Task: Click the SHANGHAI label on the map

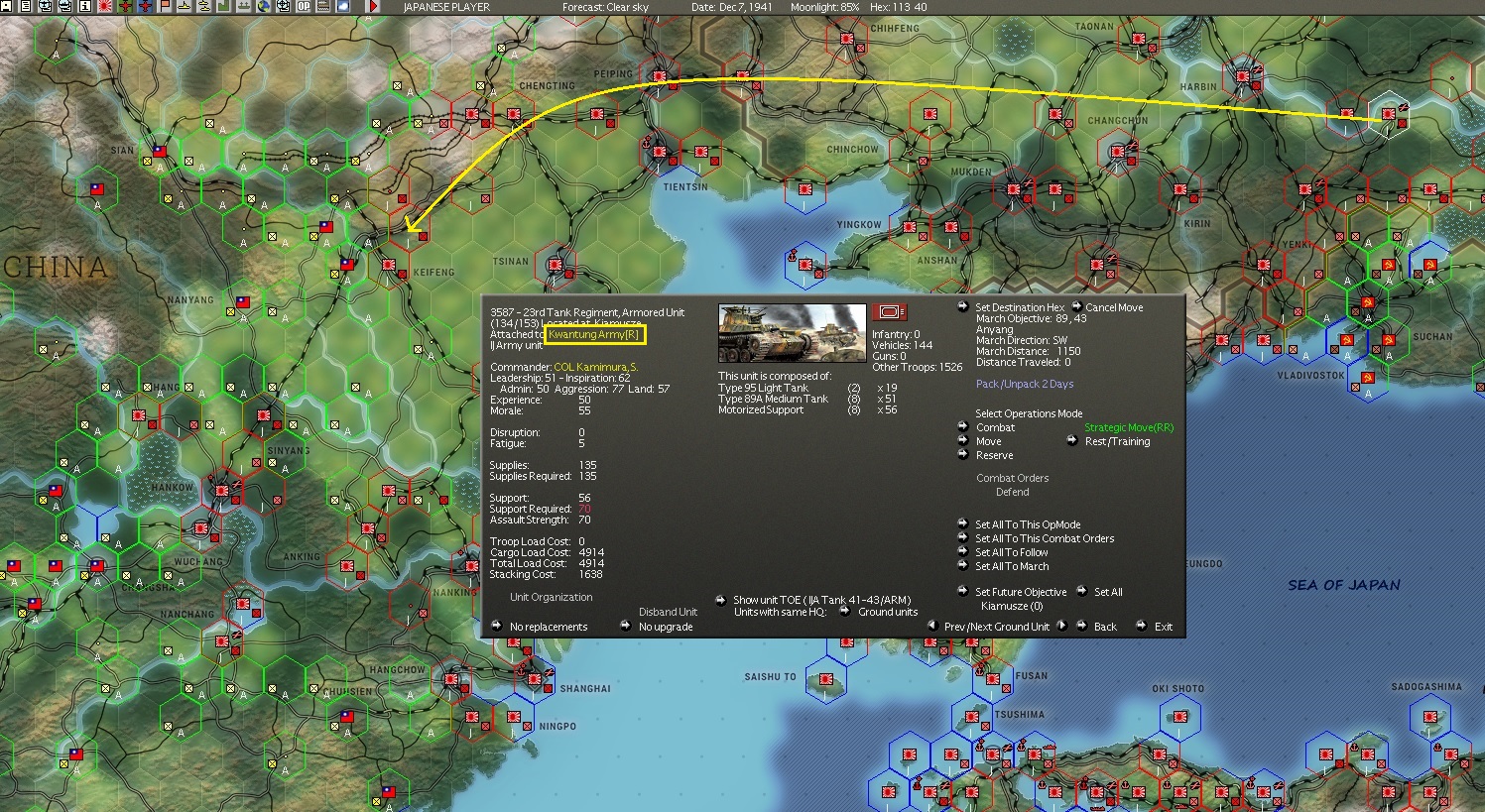Action: click(x=585, y=688)
